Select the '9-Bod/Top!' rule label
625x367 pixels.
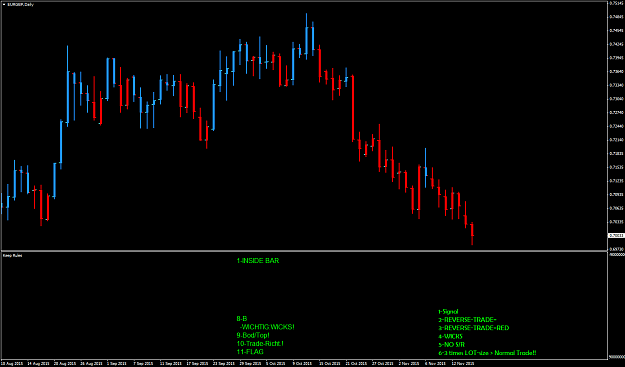pyautogui.click(x=253, y=335)
